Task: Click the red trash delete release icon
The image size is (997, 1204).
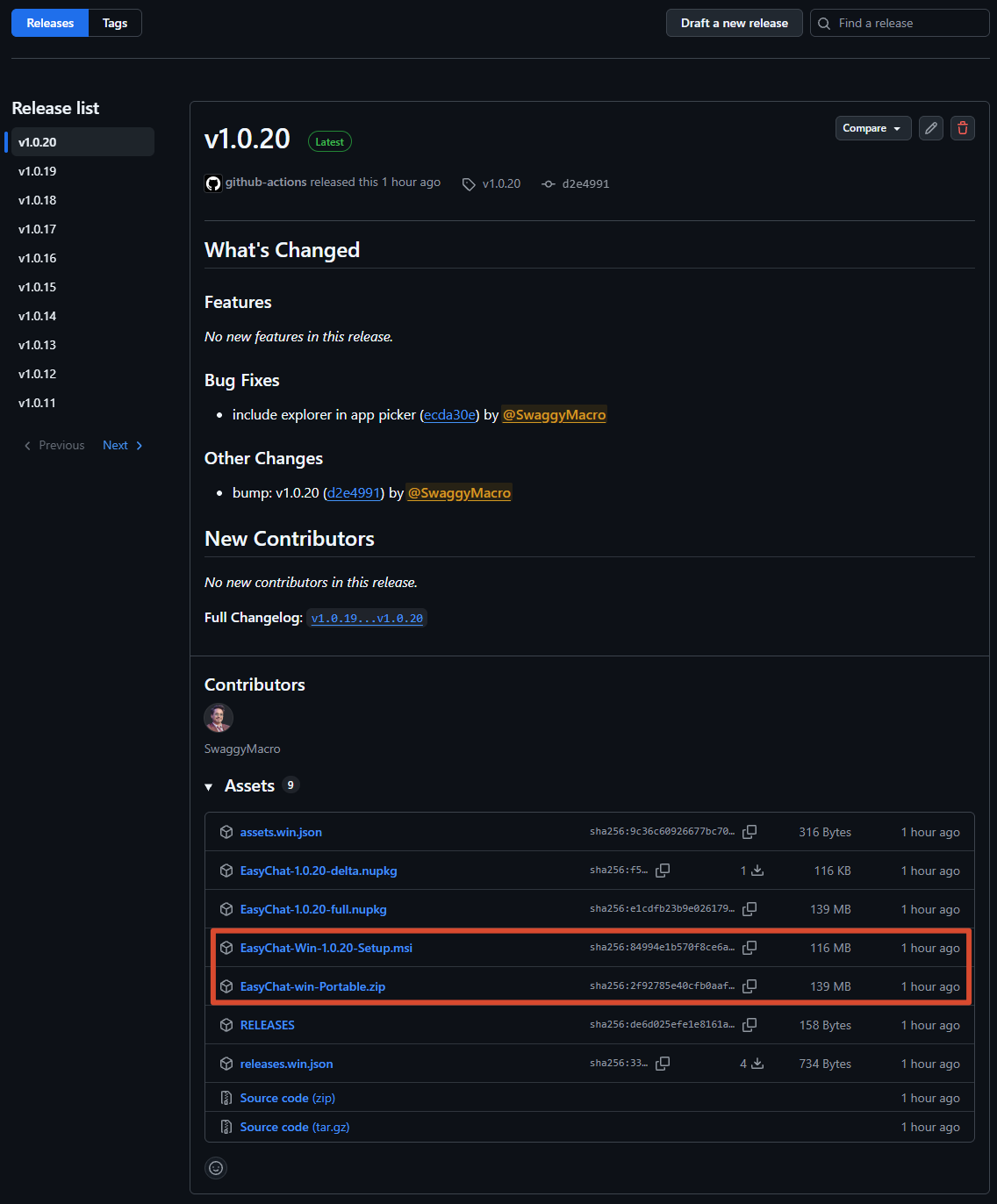Action: pos(963,128)
